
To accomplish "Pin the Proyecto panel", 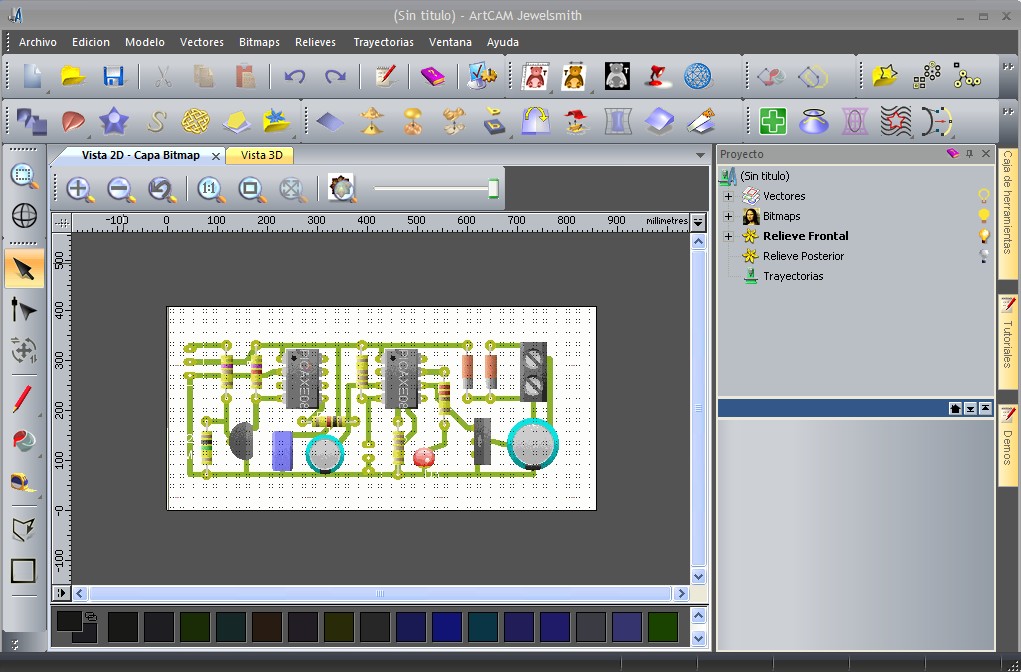I will coord(970,154).
